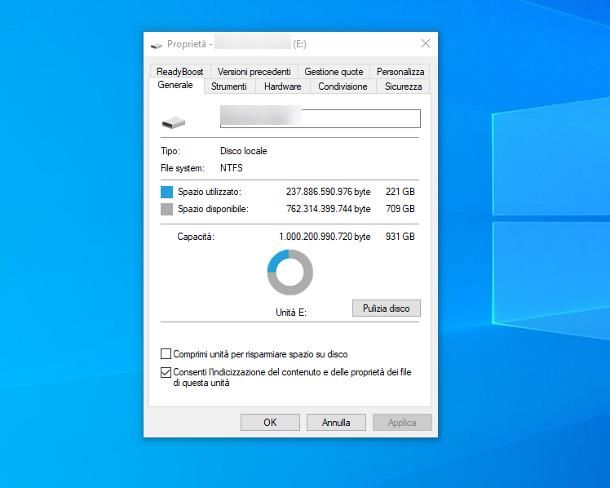The image size is (610, 488).
Task: Click the blue Spazio utilizzato color square
Action: 167,191
